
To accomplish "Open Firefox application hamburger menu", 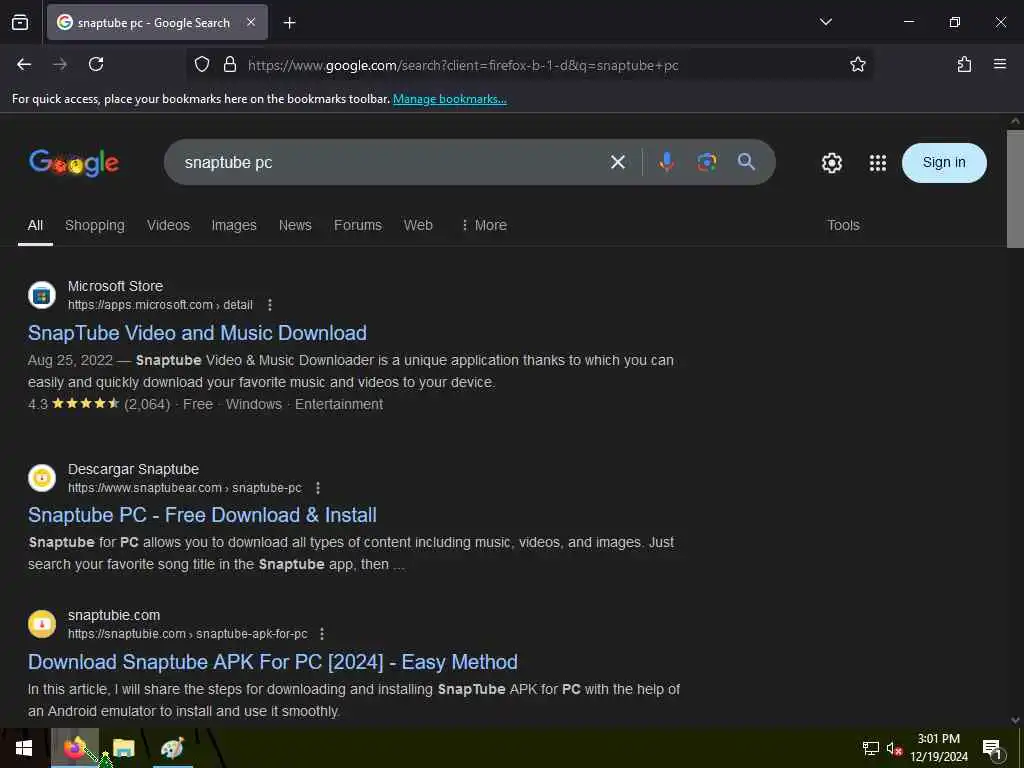I will (1000, 64).
